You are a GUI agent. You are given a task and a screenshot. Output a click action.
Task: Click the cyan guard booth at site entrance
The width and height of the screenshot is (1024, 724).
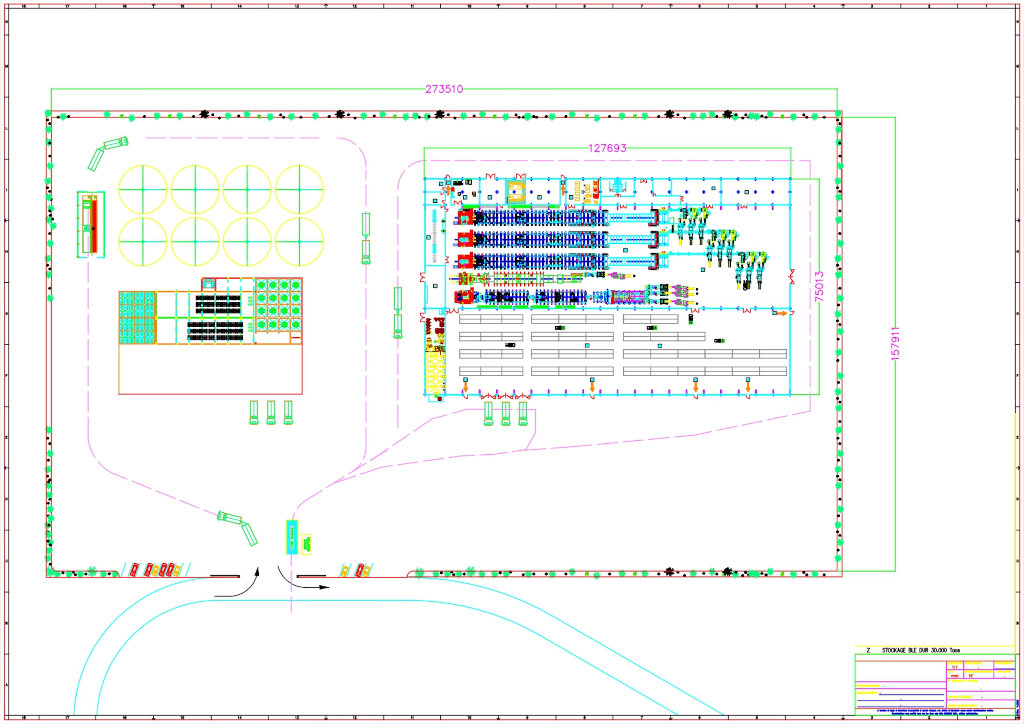[291, 538]
